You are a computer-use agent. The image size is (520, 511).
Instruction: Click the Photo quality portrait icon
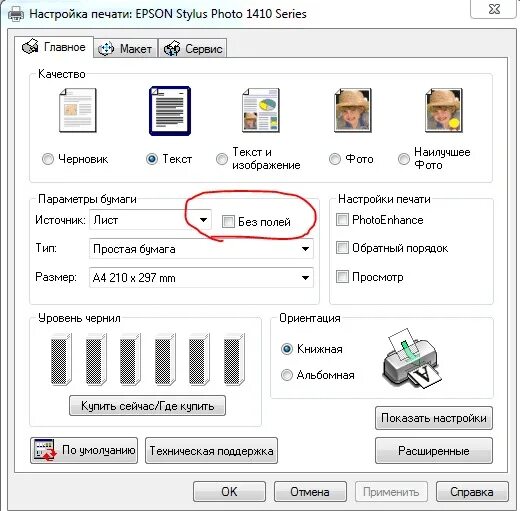pos(353,110)
